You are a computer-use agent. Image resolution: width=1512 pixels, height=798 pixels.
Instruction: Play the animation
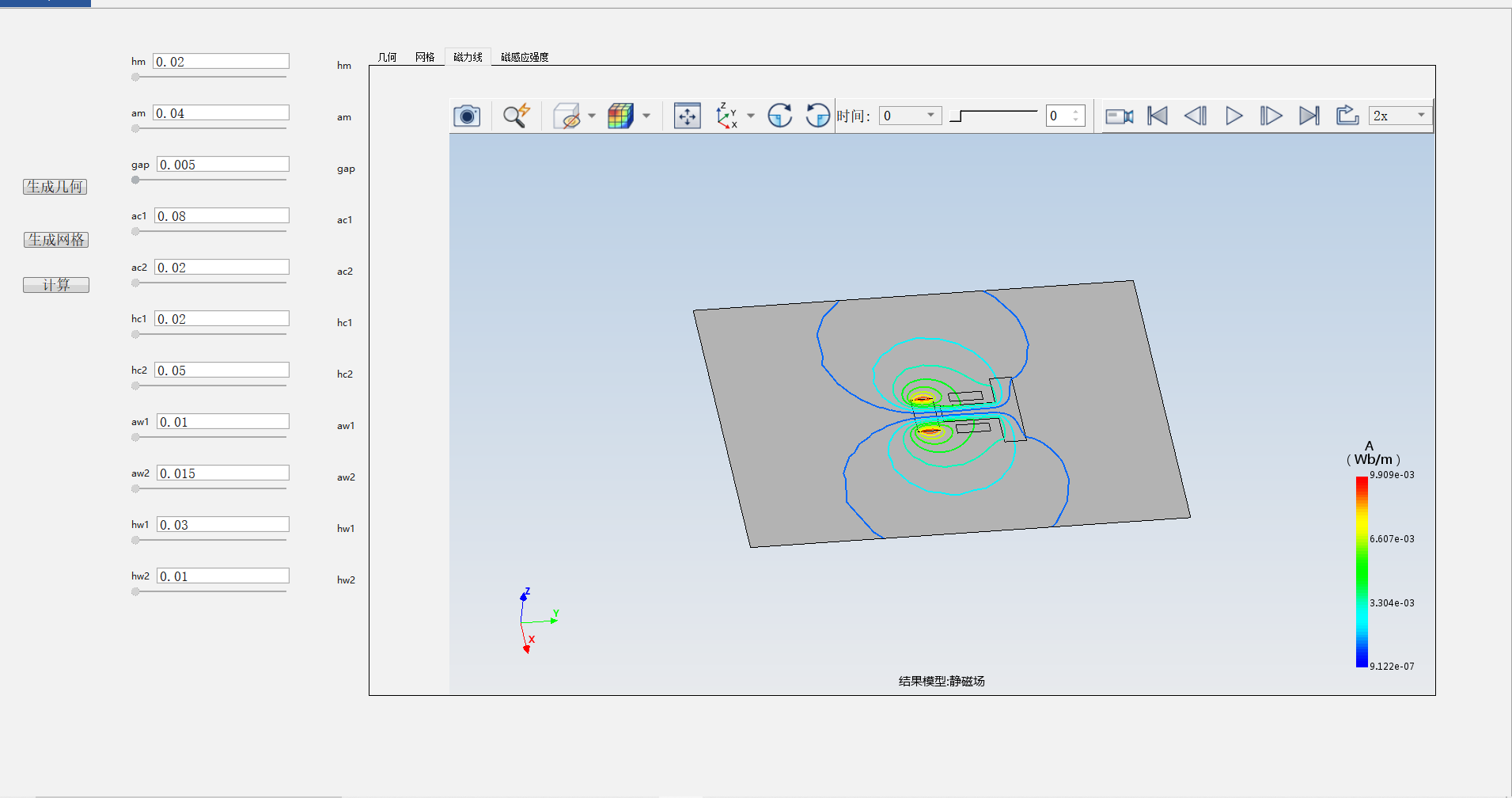(1233, 116)
